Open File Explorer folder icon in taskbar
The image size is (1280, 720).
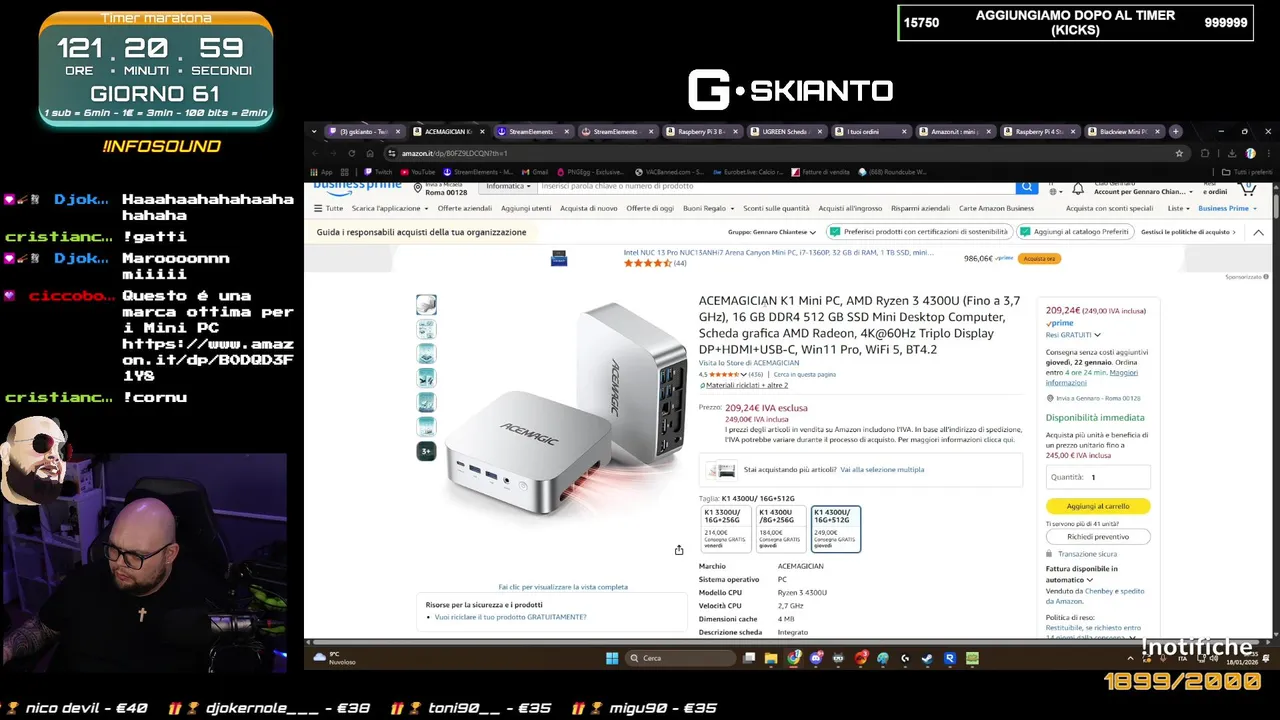click(771, 658)
